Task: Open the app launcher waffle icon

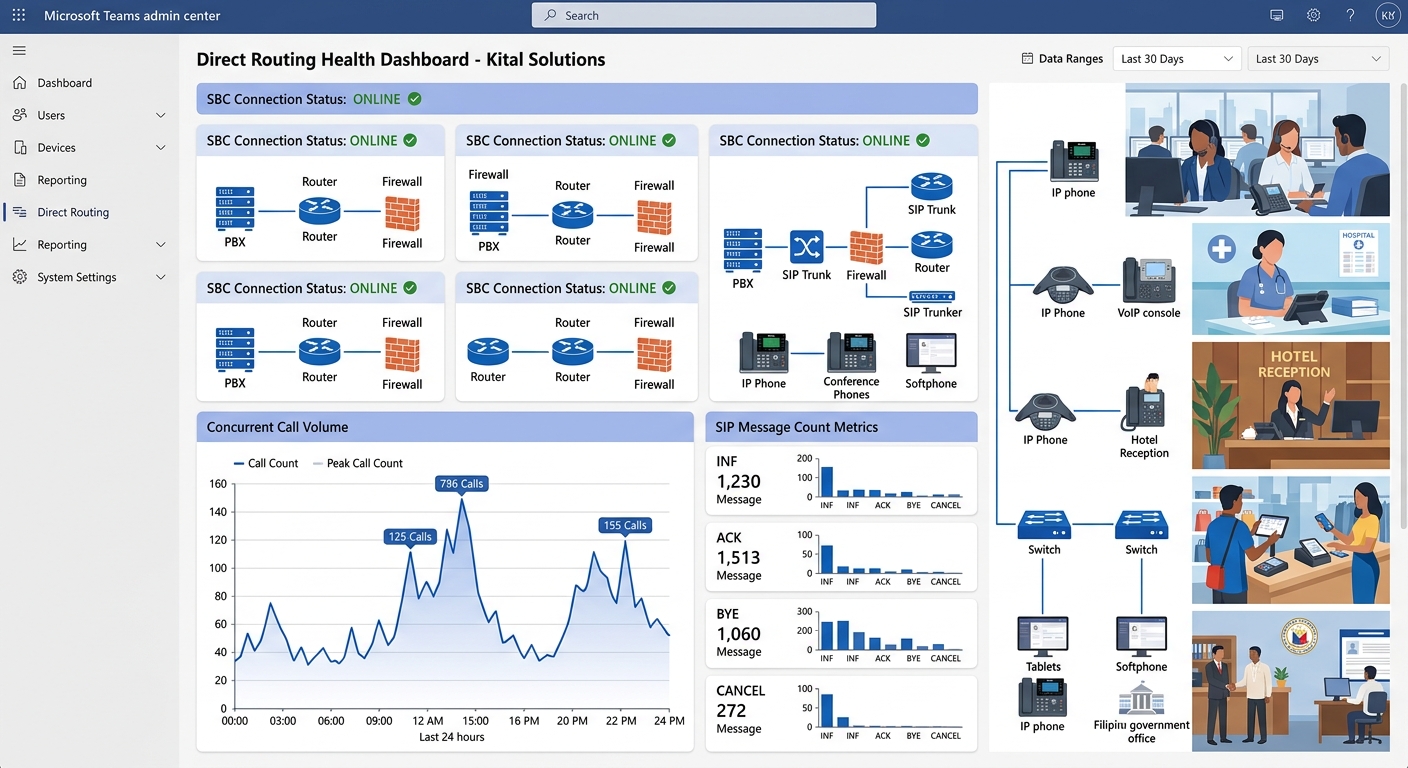Action: (19, 15)
